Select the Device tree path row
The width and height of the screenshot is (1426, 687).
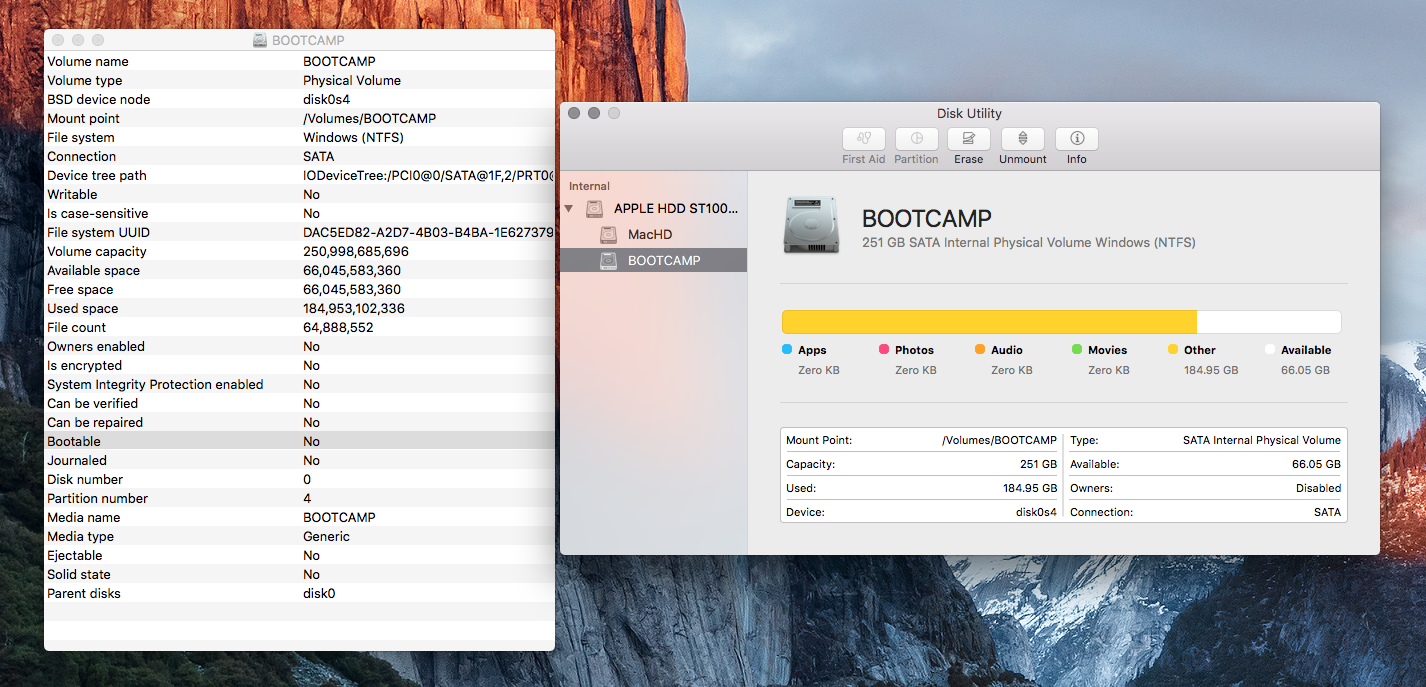[299, 175]
